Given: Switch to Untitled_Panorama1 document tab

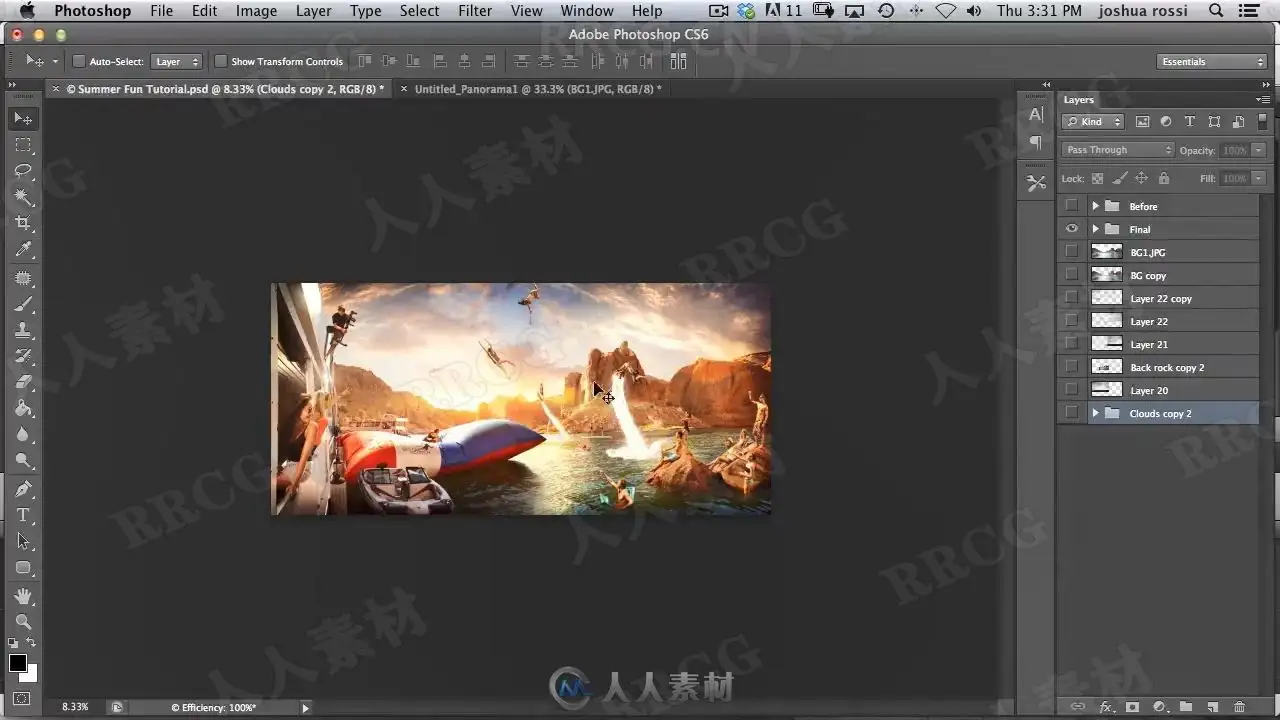Looking at the screenshot, I should [536, 89].
